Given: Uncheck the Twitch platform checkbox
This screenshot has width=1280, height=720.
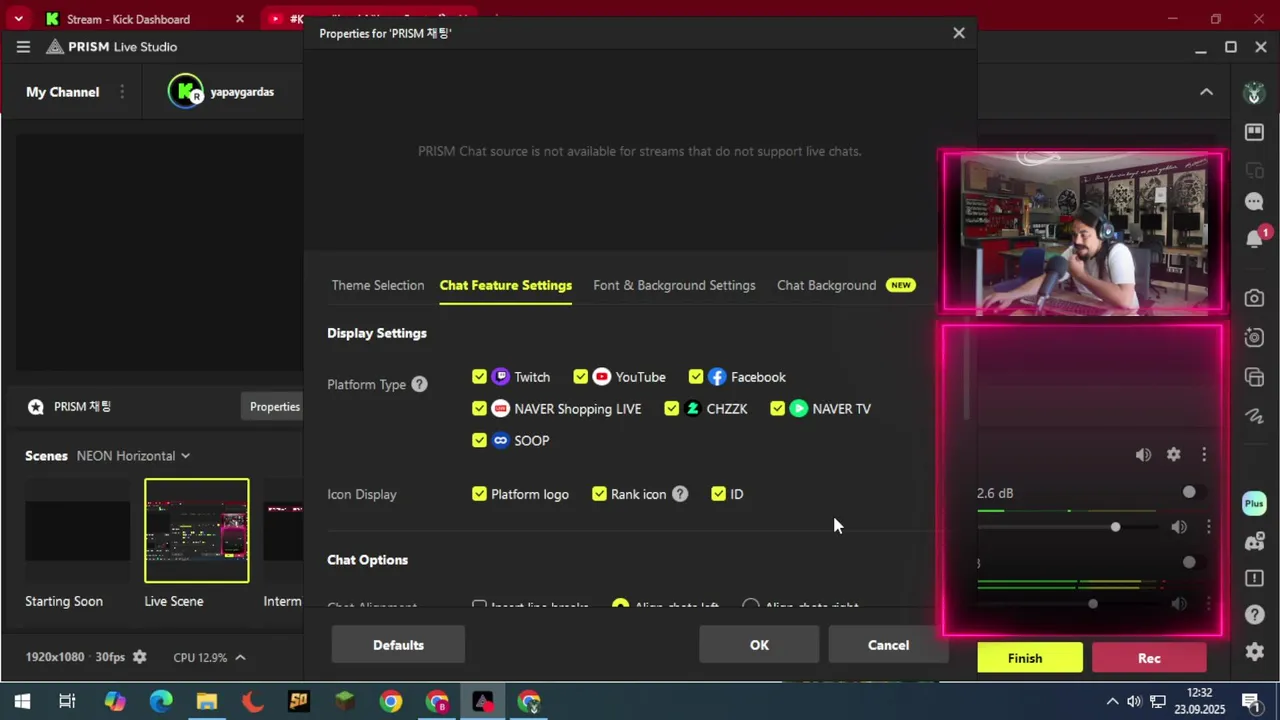Looking at the screenshot, I should pyautogui.click(x=479, y=377).
